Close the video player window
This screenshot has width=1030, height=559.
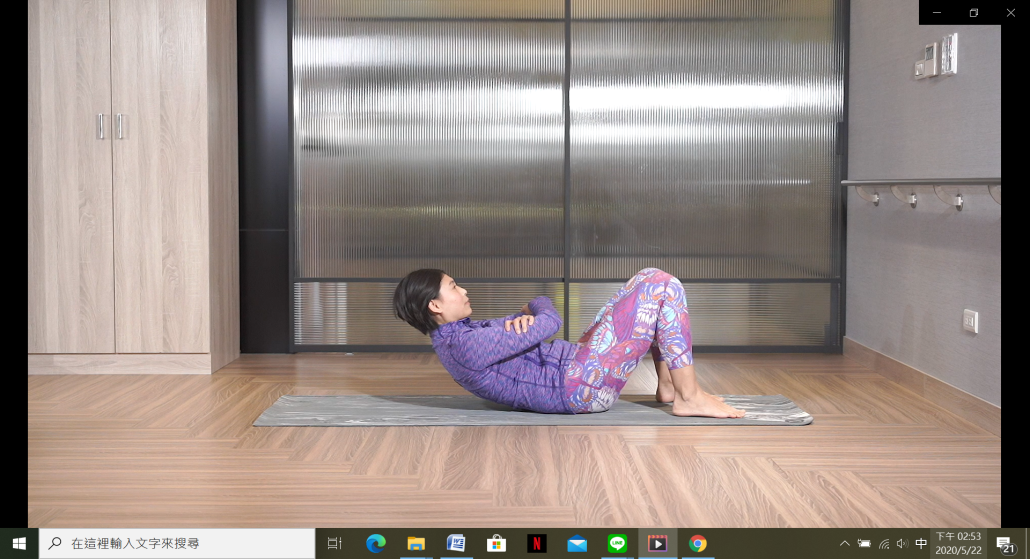tap(1011, 12)
